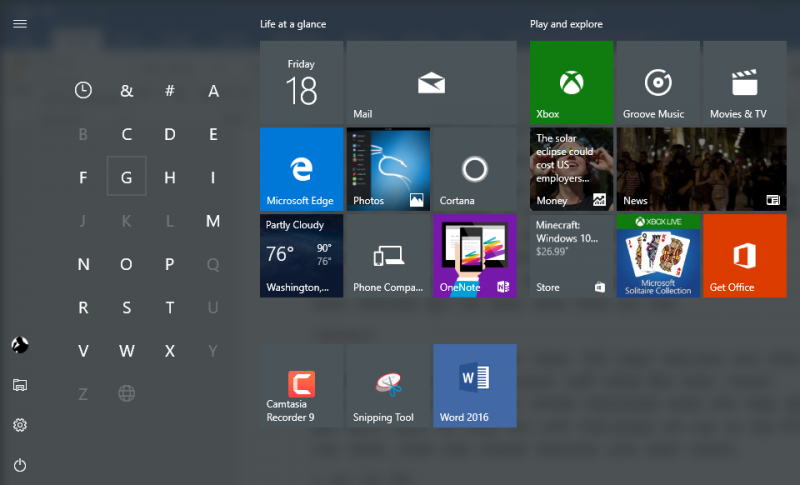Click the globe icon in letter grid
Screen dimensions: 800x485
tap(126, 393)
